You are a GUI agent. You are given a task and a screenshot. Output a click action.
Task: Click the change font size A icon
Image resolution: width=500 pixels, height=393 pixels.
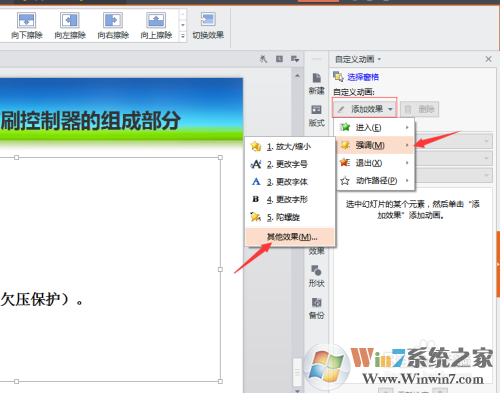[256, 164]
